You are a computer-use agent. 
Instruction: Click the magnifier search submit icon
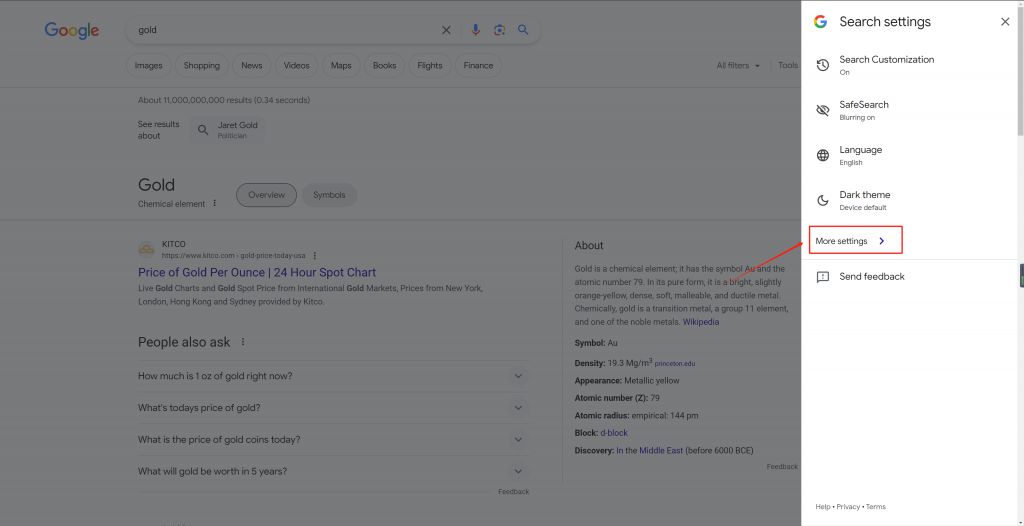click(x=523, y=29)
